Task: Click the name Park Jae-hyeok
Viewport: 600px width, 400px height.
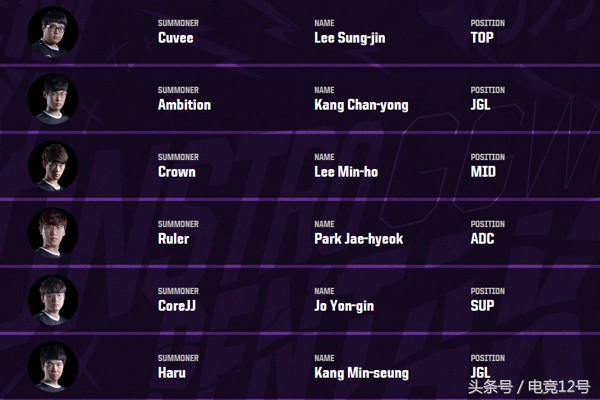Action: tap(358, 239)
